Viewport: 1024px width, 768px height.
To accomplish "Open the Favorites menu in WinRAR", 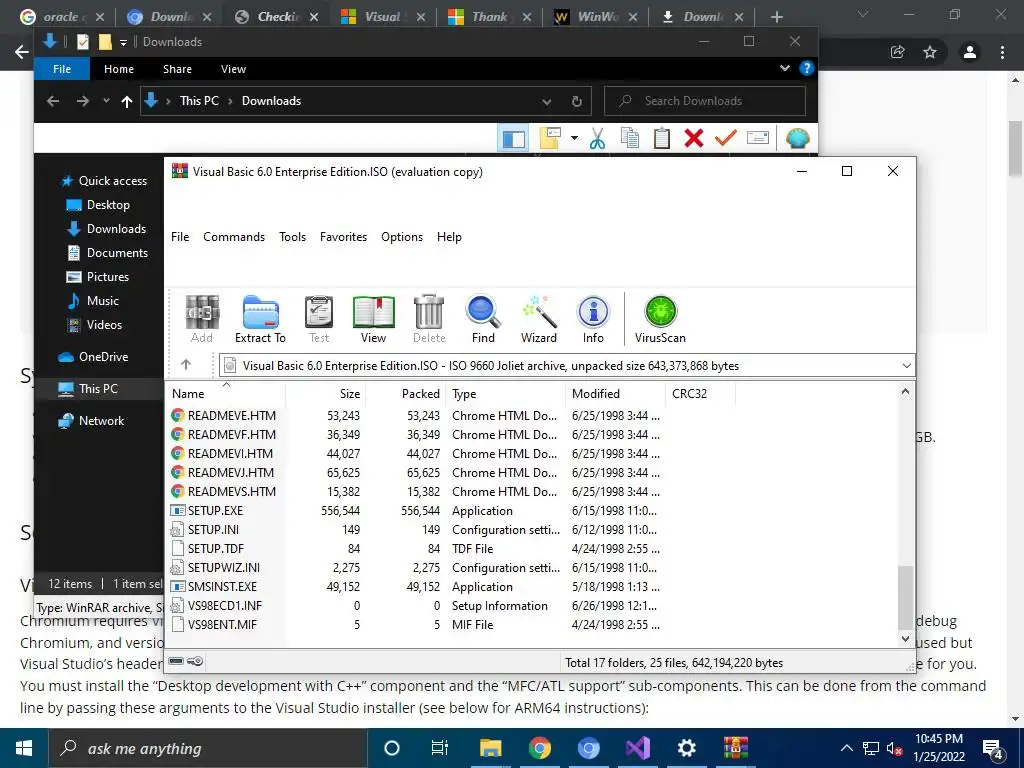I will coord(344,237).
